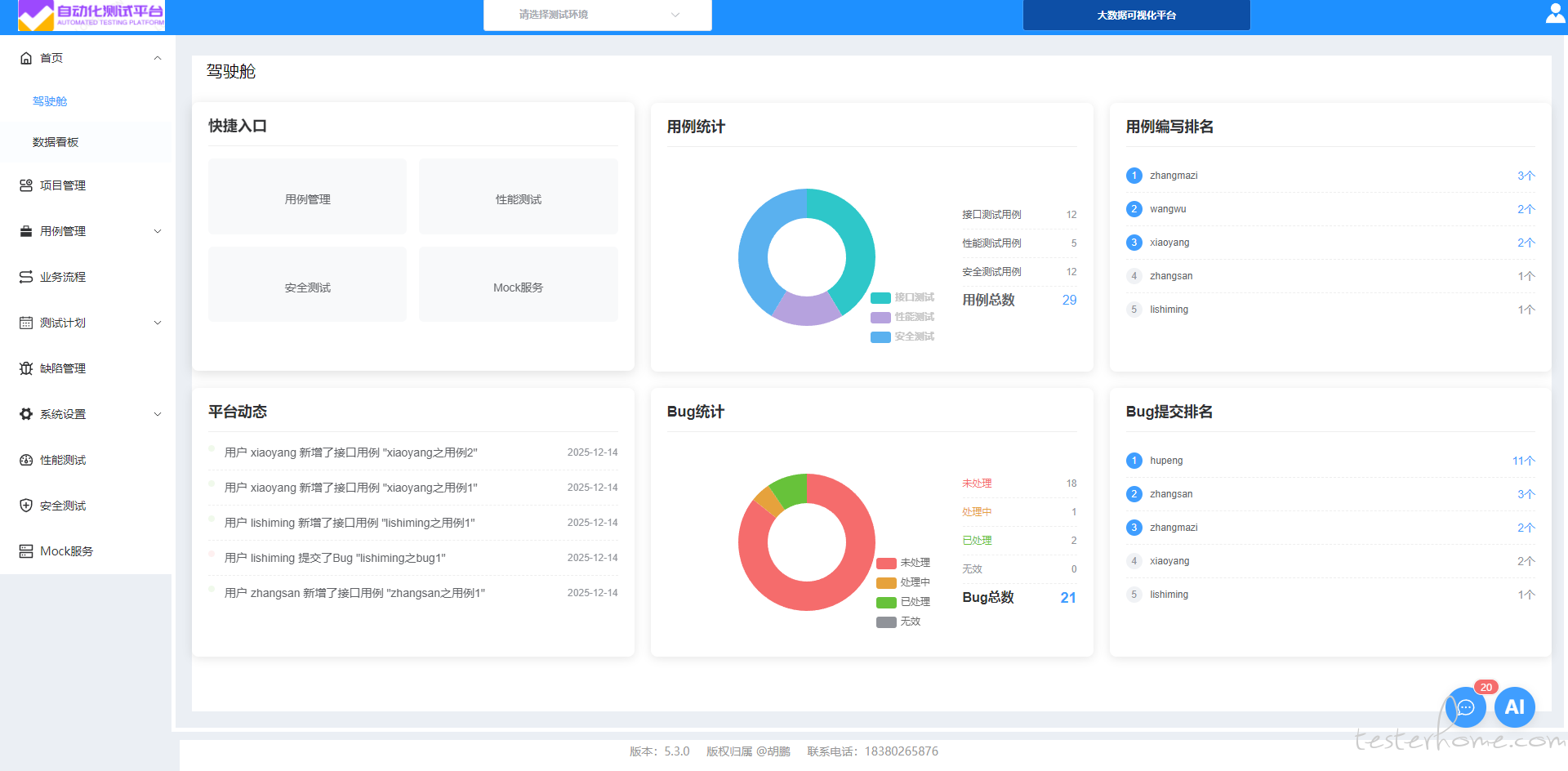Click the 大数据可视化平台 button
Viewport: 1568px width, 771px height.
pyautogui.click(x=1136, y=16)
